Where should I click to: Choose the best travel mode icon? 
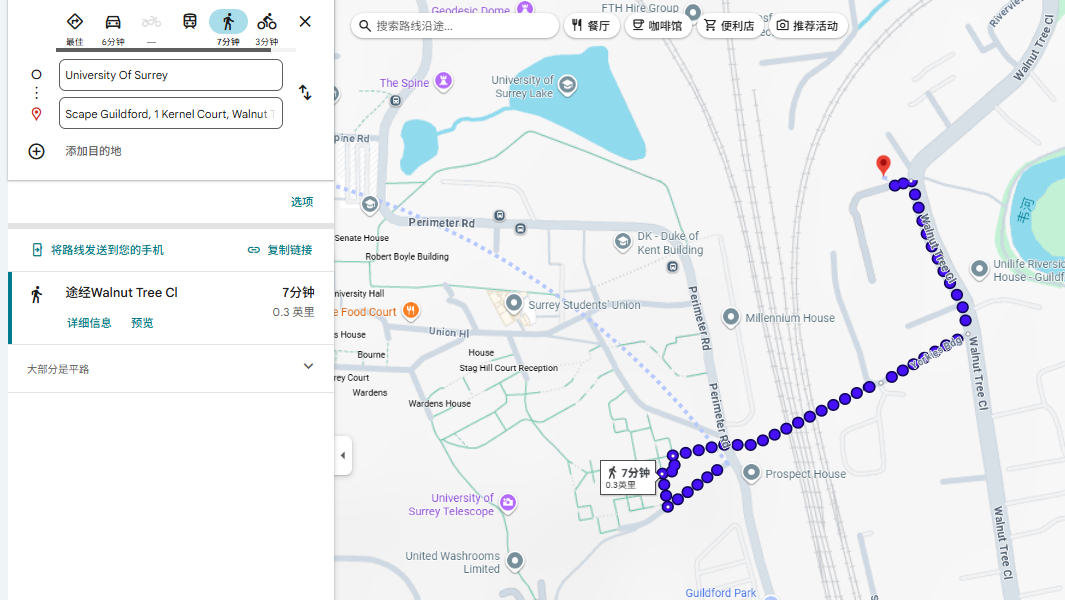point(75,22)
